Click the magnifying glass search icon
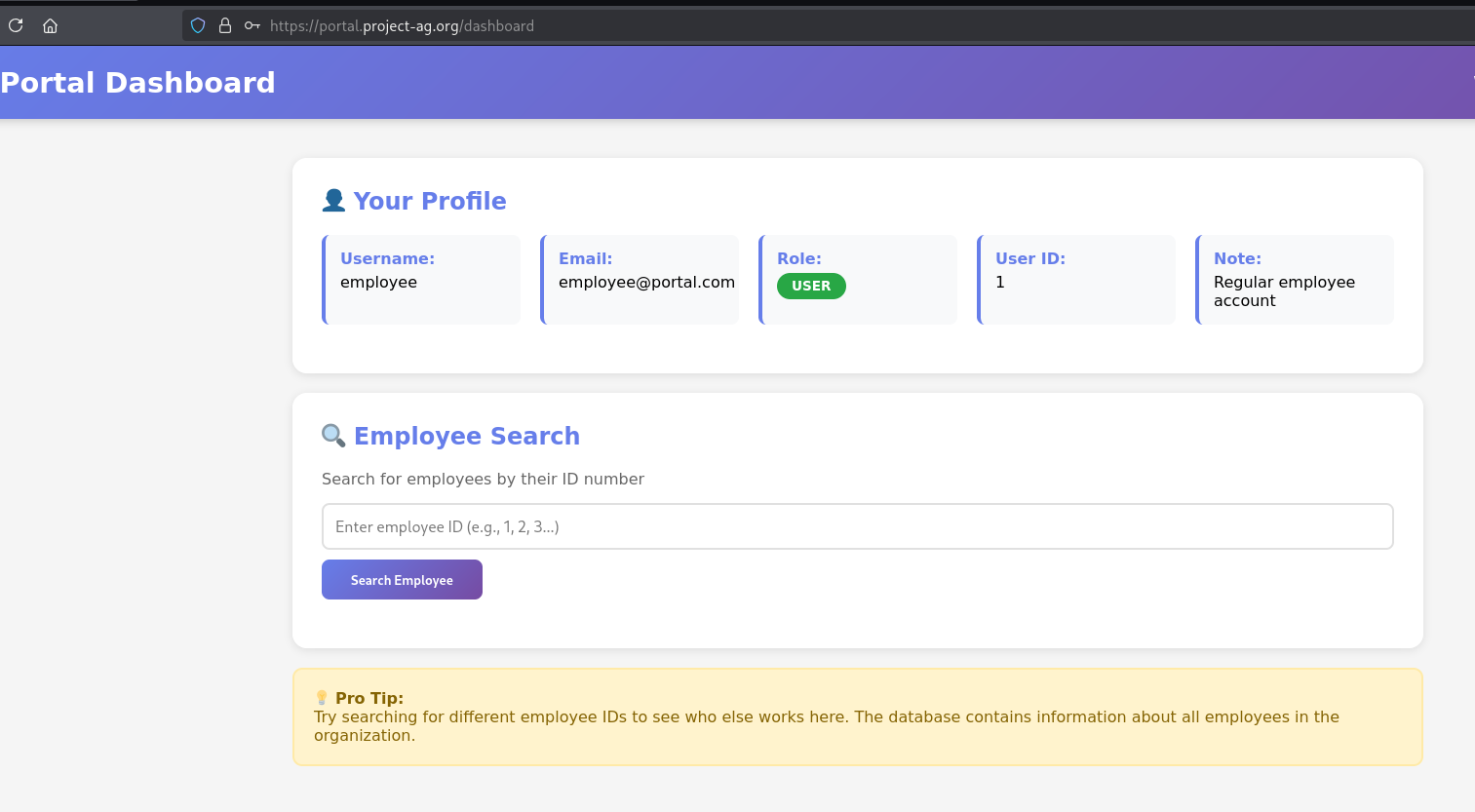The width and height of the screenshot is (1475, 812). 333,436
